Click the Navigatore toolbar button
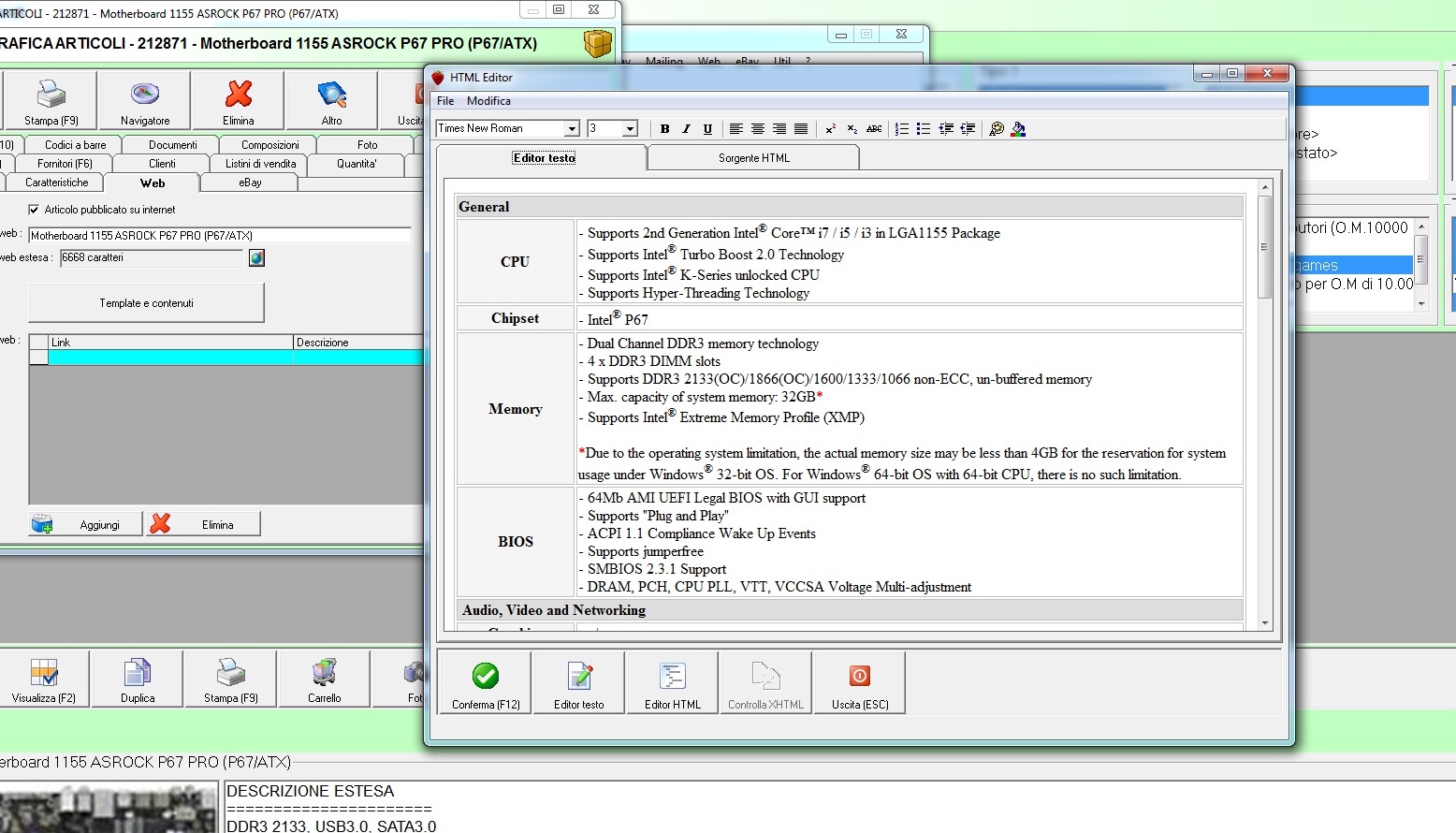Screen dimensions: 1456x833 [145, 100]
